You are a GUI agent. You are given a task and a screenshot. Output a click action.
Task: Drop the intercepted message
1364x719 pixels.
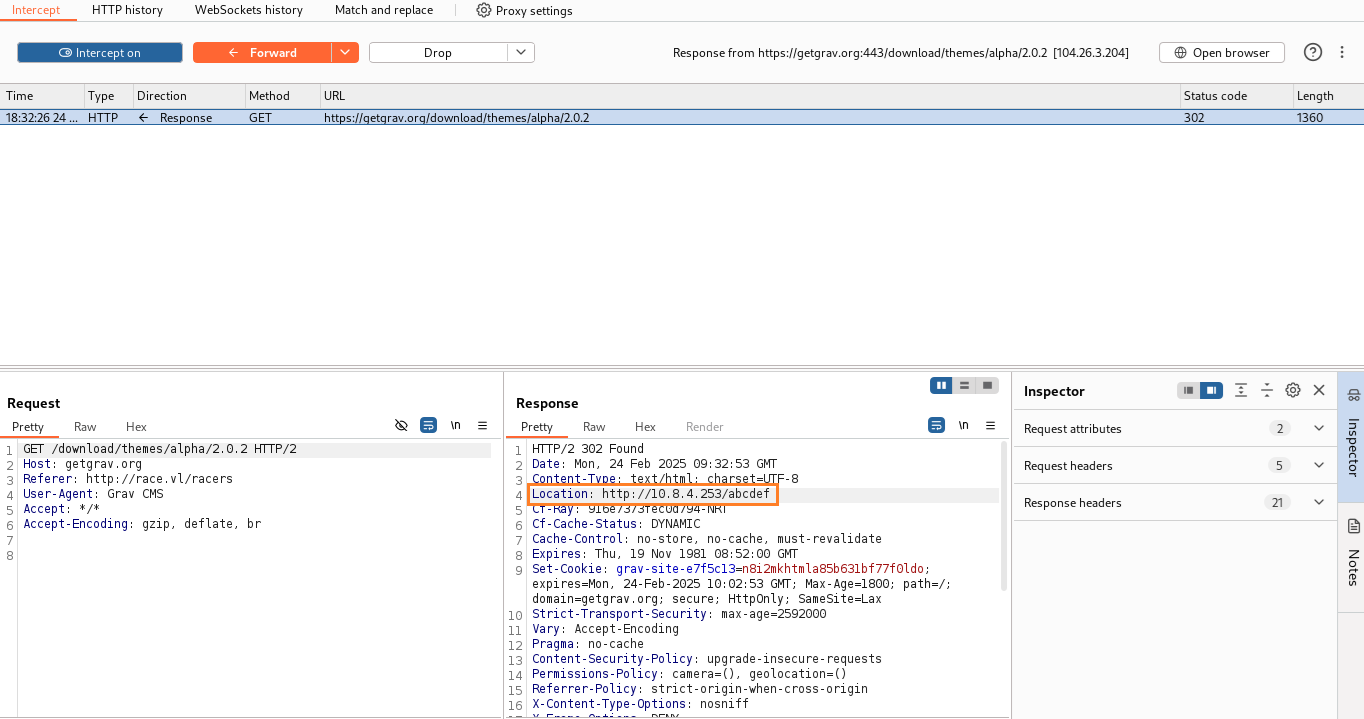[x=438, y=53]
